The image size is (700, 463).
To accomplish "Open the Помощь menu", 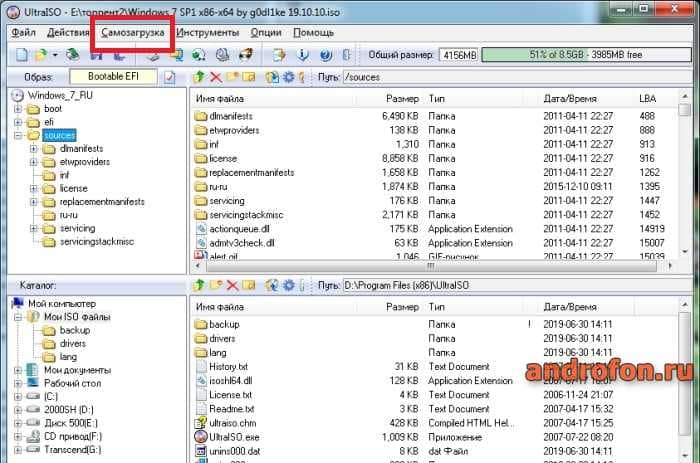I will 313,33.
